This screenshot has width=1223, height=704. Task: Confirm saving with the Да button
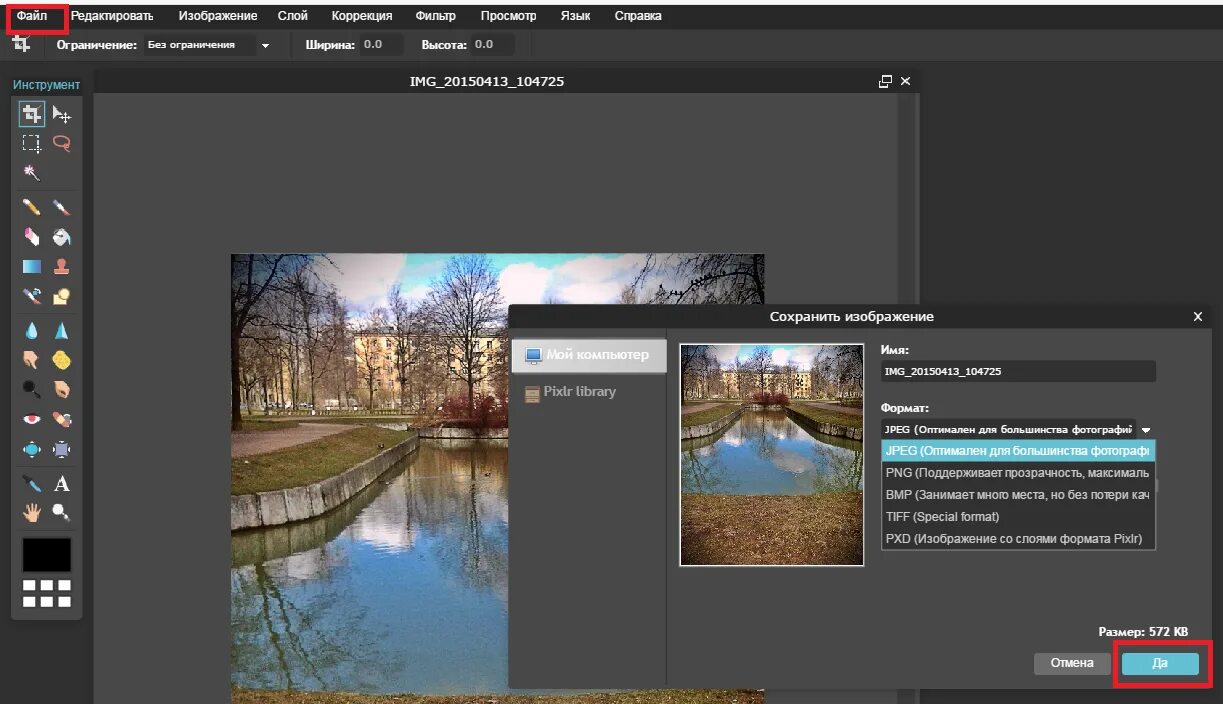(x=1160, y=663)
